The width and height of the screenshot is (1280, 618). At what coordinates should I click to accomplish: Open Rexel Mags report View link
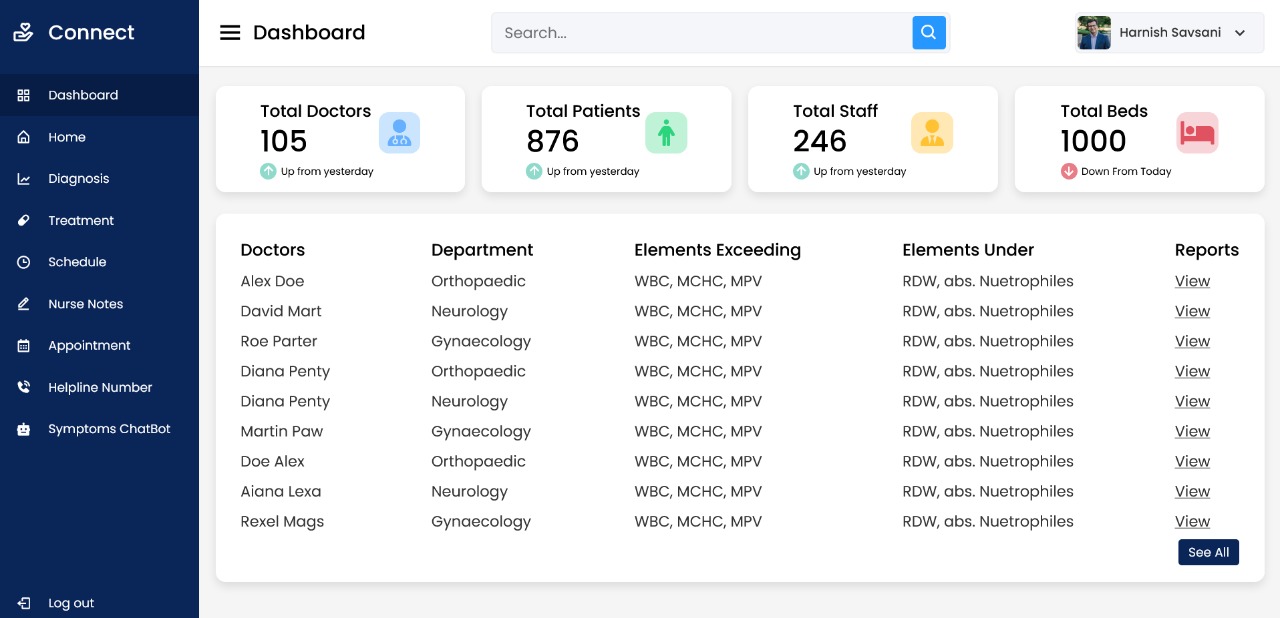coord(1192,522)
